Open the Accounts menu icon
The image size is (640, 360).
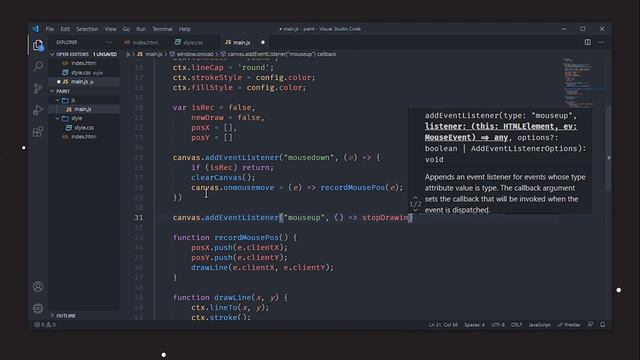tap(38, 287)
